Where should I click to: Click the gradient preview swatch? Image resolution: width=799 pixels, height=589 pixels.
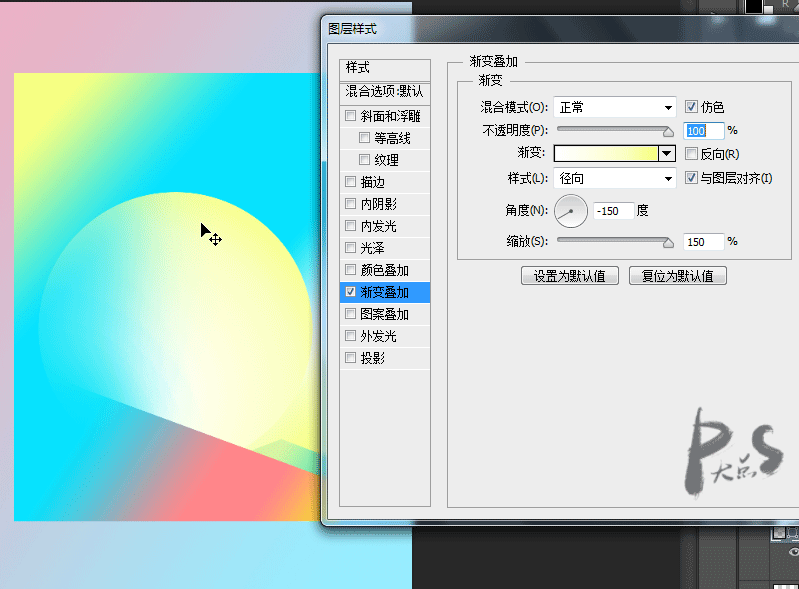pyautogui.click(x=606, y=153)
